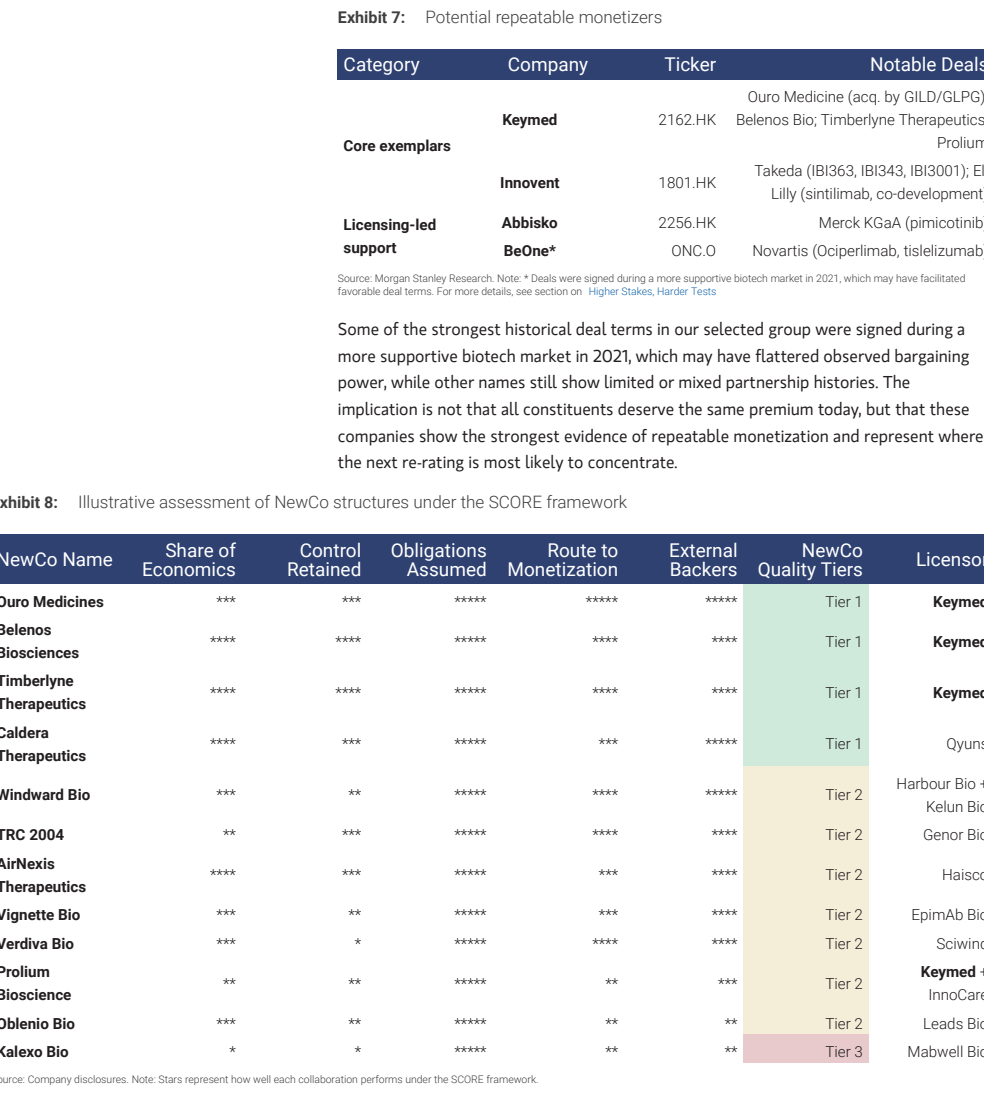
Task: Select the Tier 3 cell for Kalexo Bio
Action: coord(806,1049)
